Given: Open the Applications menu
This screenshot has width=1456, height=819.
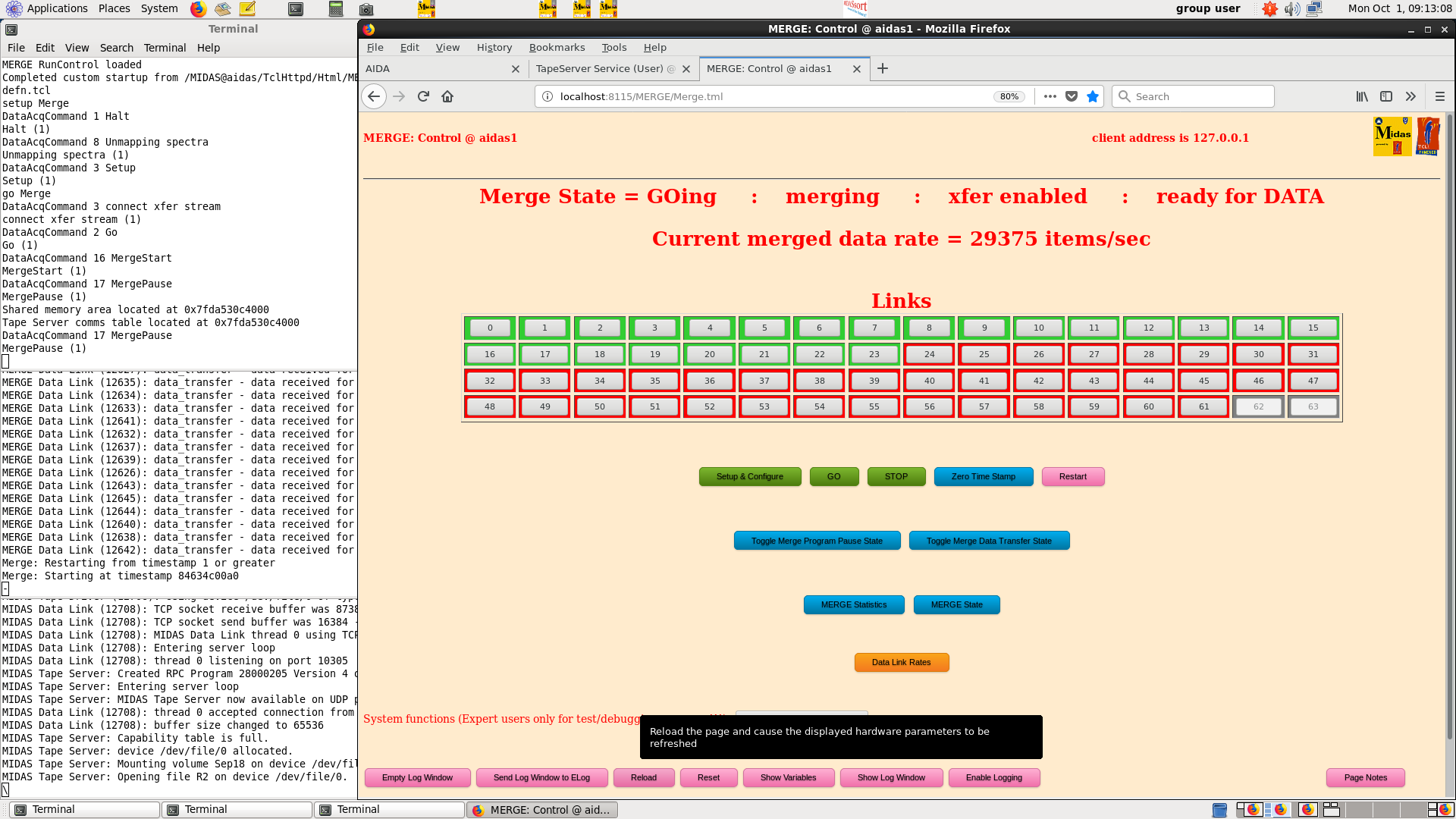Looking at the screenshot, I should click(58, 8).
